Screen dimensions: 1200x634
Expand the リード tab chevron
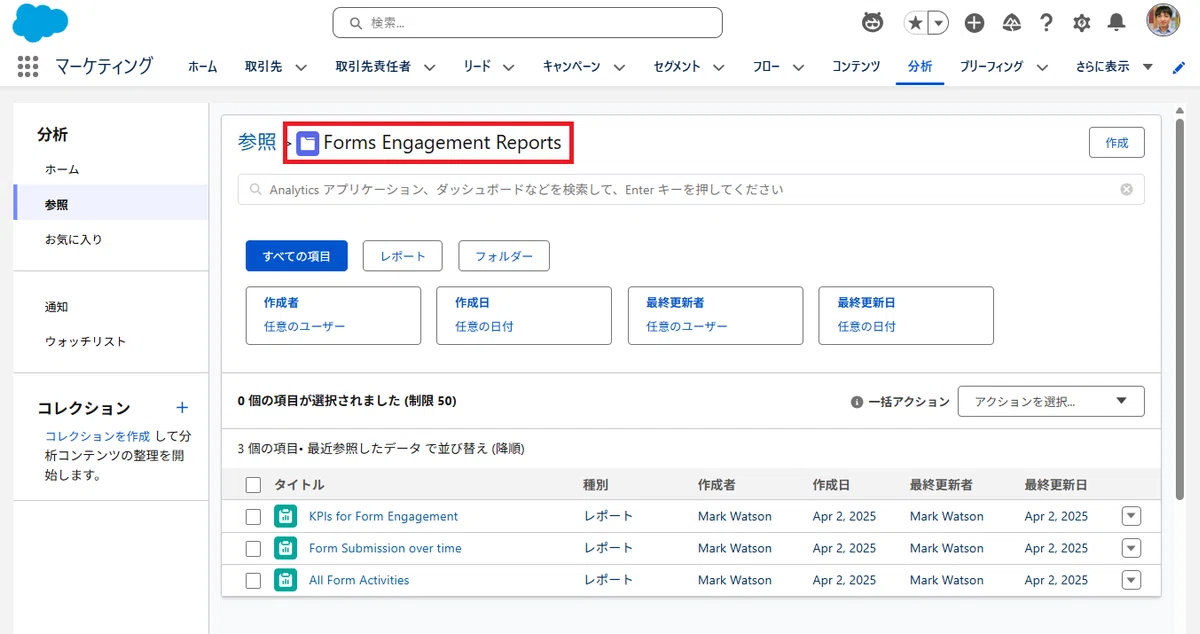(508, 67)
